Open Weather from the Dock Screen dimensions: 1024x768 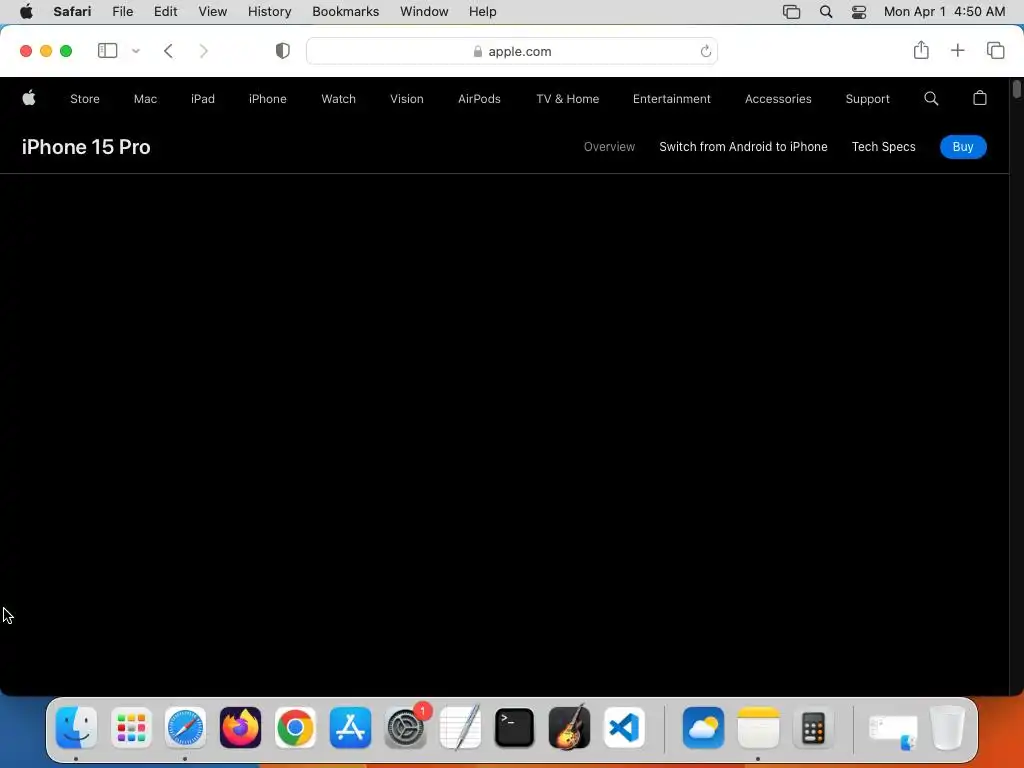703,727
